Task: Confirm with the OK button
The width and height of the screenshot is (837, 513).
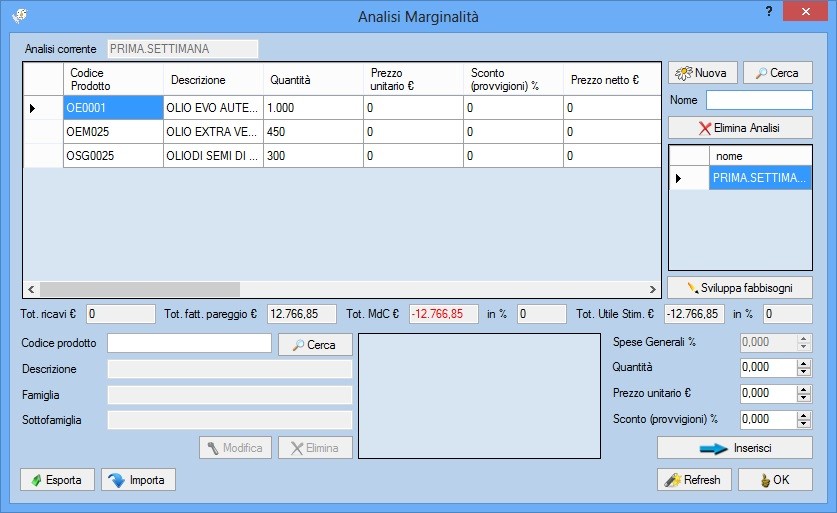Action: [x=775, y=480]
